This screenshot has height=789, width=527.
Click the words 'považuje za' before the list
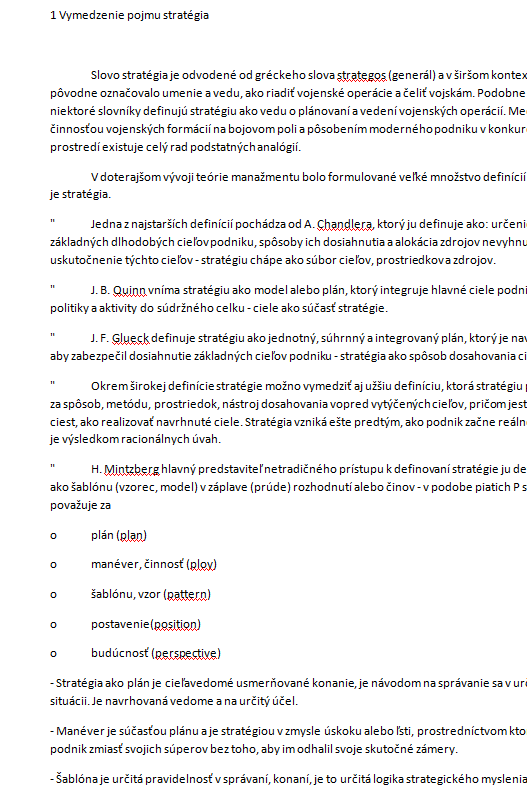pyautogui.click(x=81, y=505)
